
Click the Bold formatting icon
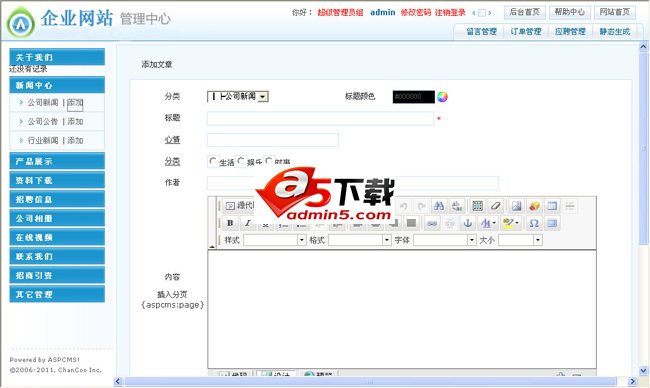tap(230, 223)
